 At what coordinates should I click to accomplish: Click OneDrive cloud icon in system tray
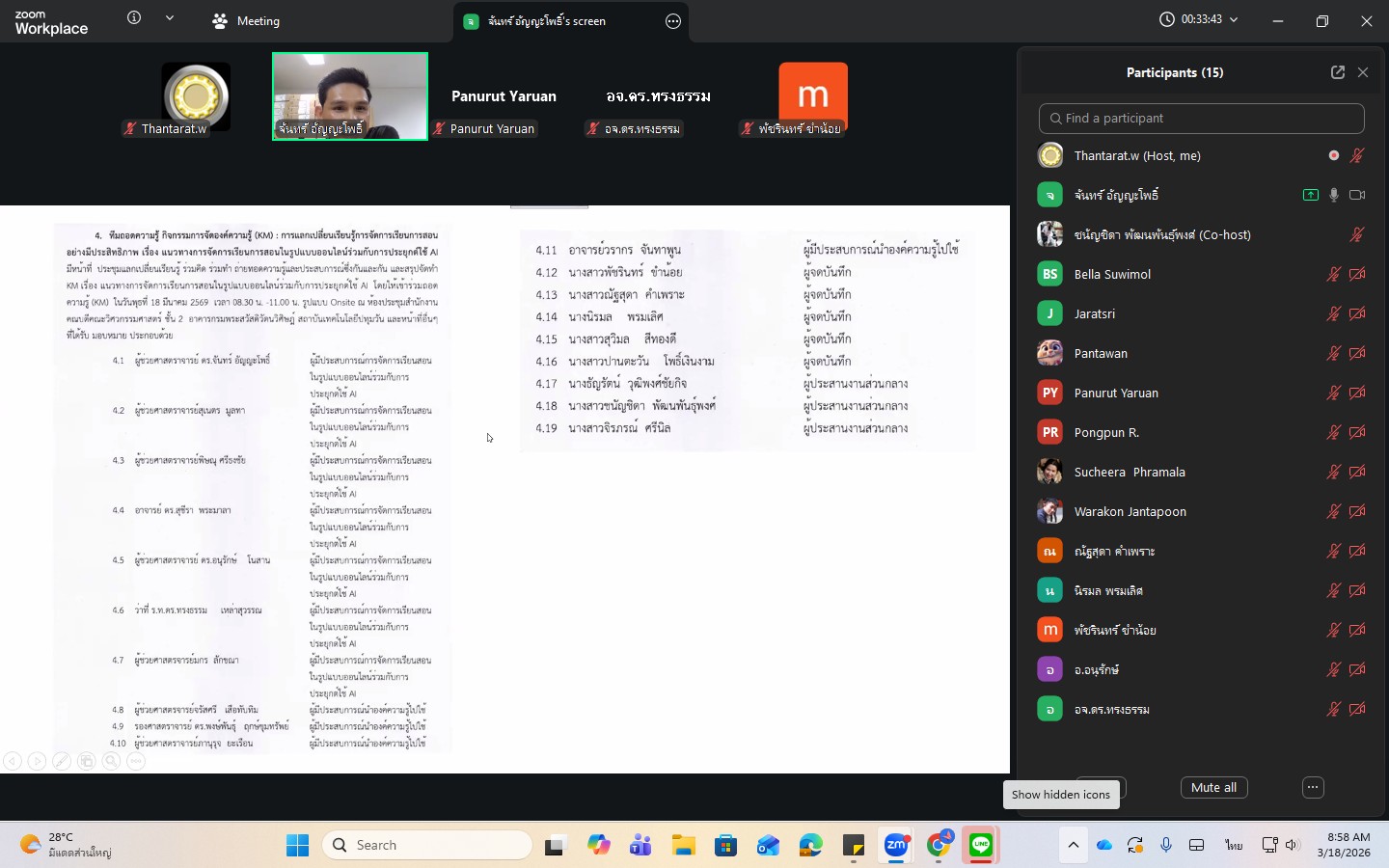[x=1104, y=845]
